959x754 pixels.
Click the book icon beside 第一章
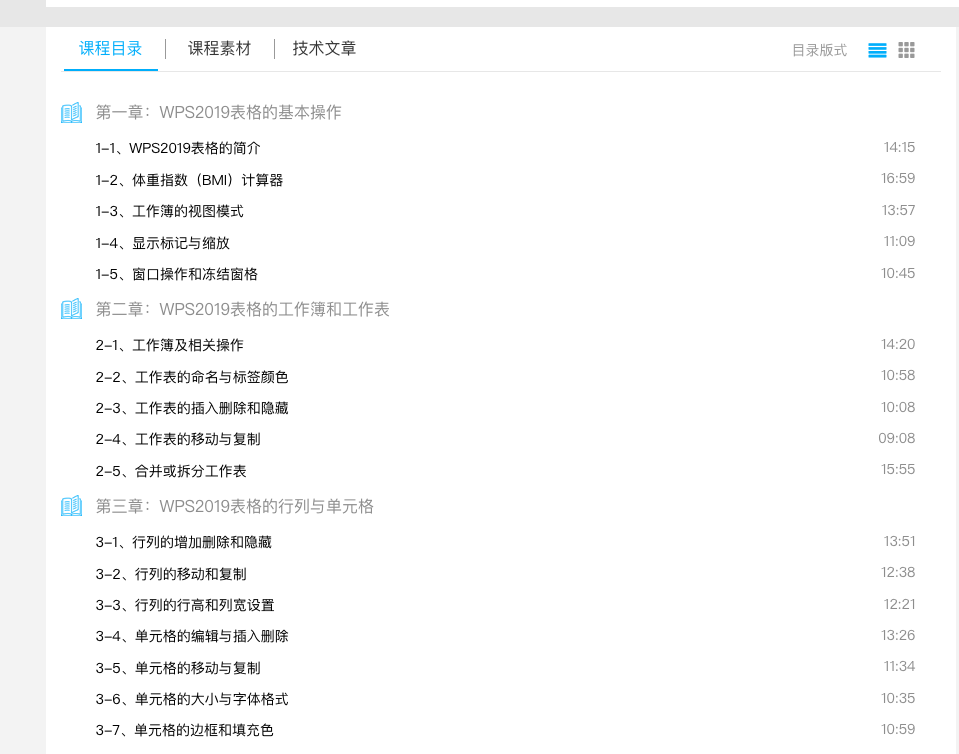click(x=72, y=113)
